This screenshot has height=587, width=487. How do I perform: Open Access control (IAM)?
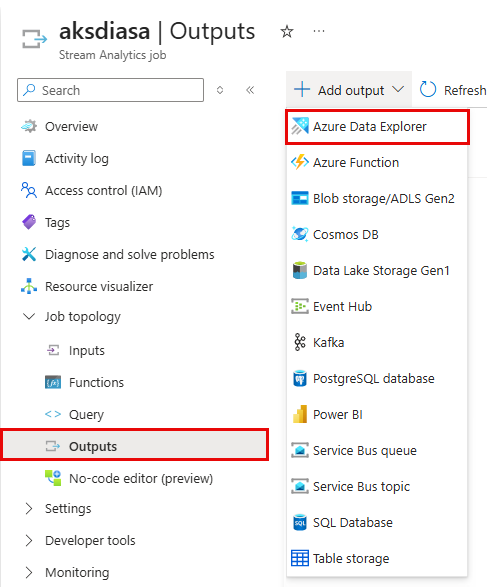click(104, 191)
